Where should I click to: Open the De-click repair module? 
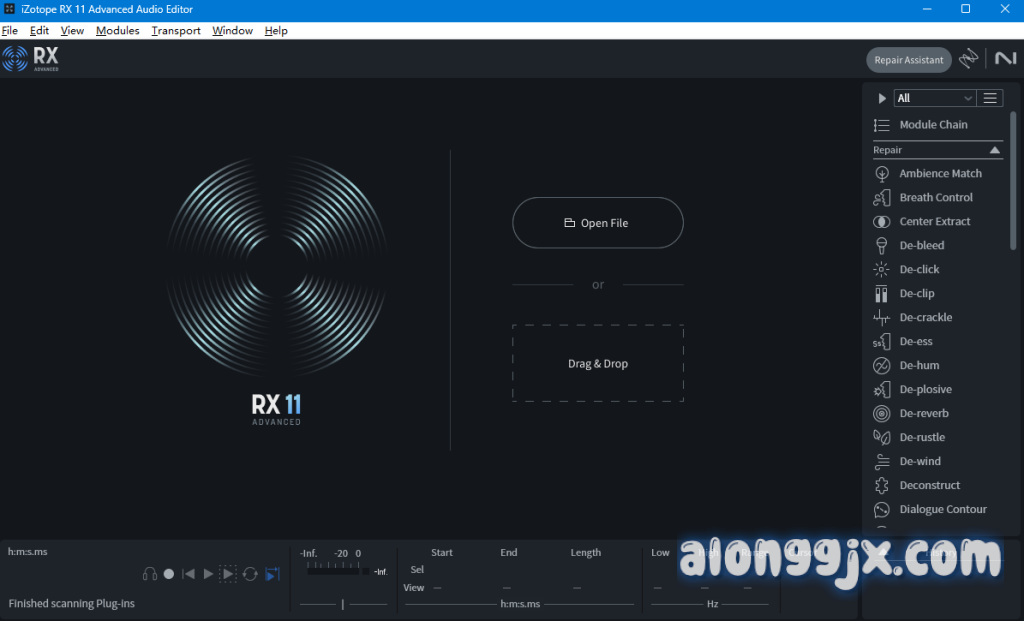(919, 269)
